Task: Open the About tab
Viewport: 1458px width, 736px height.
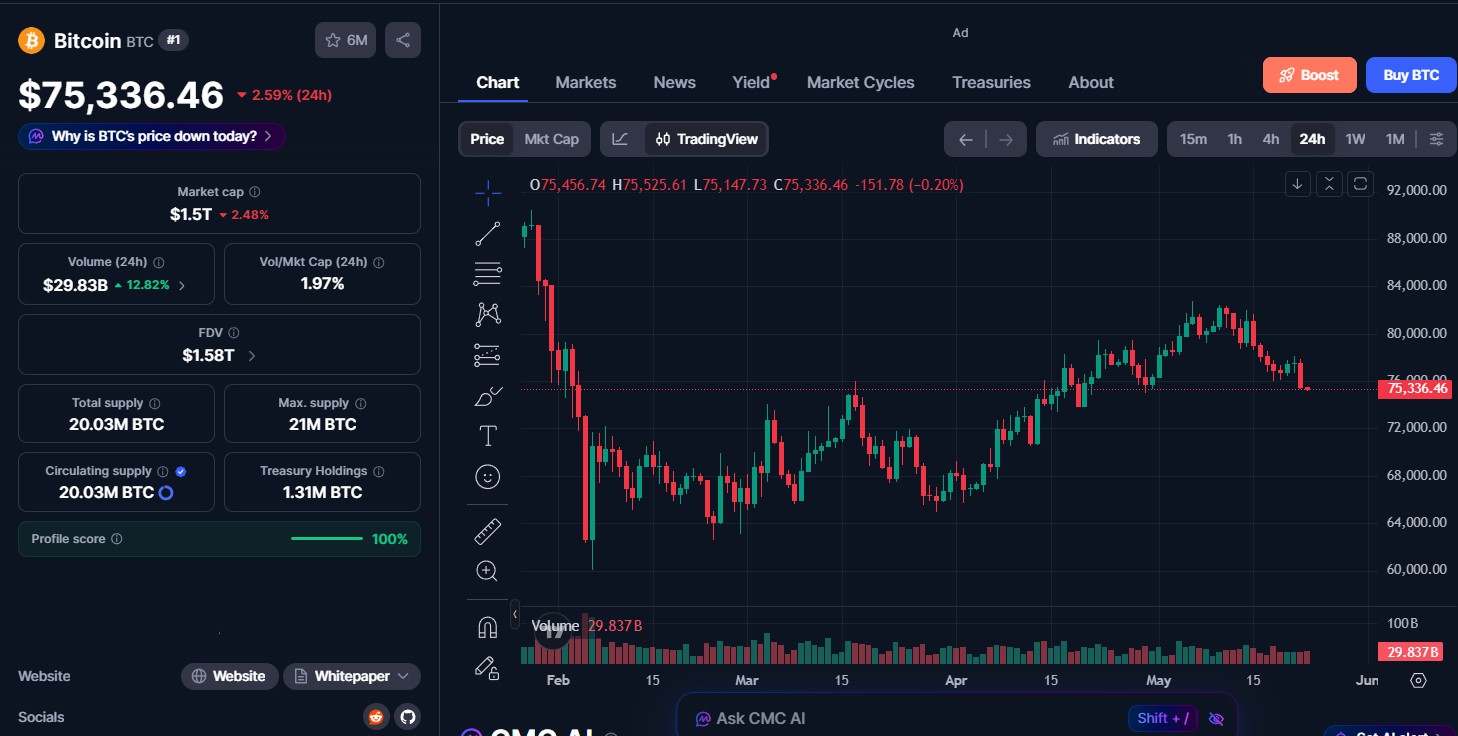Action: click(x=1091, y=82)
